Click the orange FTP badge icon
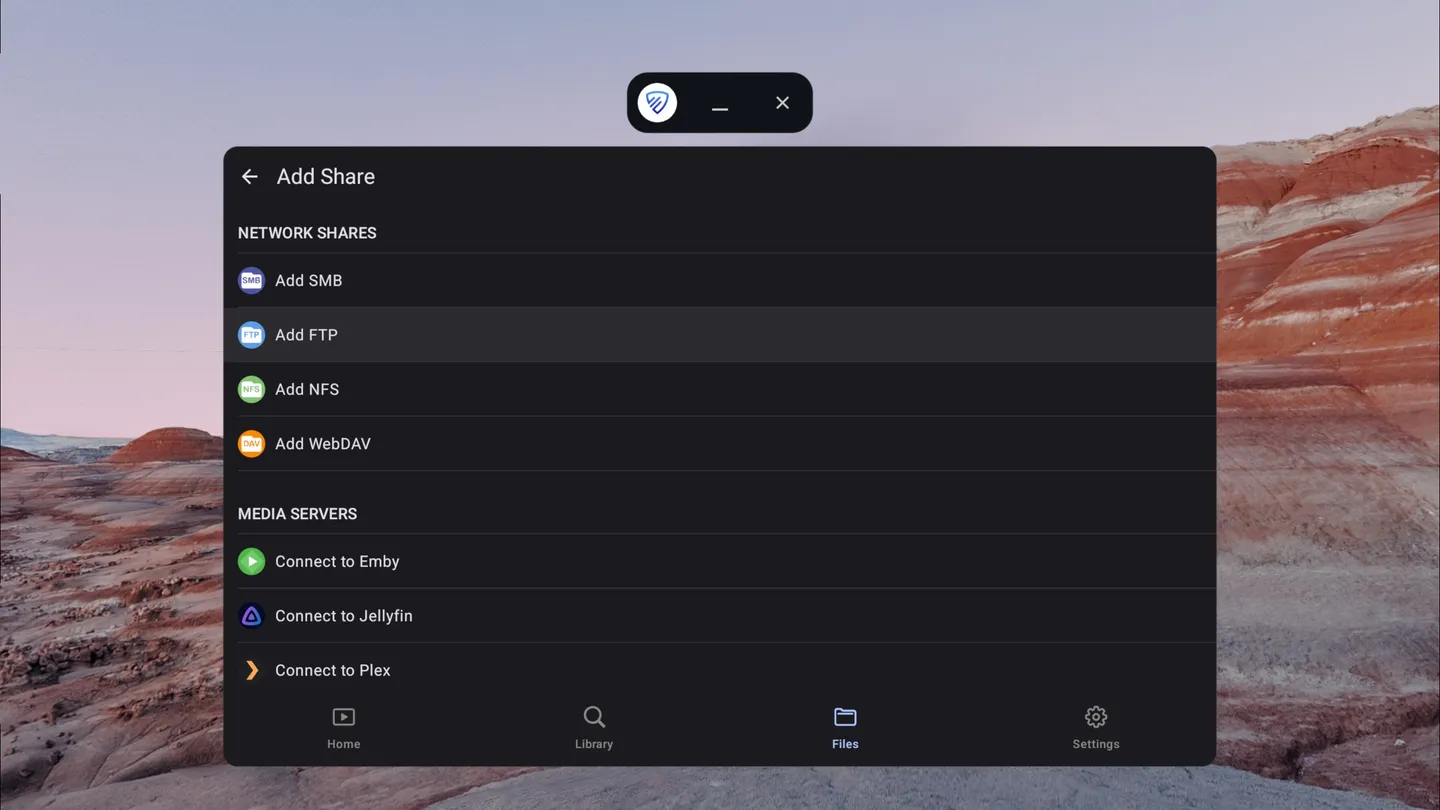Image resolution: width=1440 pixels, height=810 pixels. (x=251, y=334)
